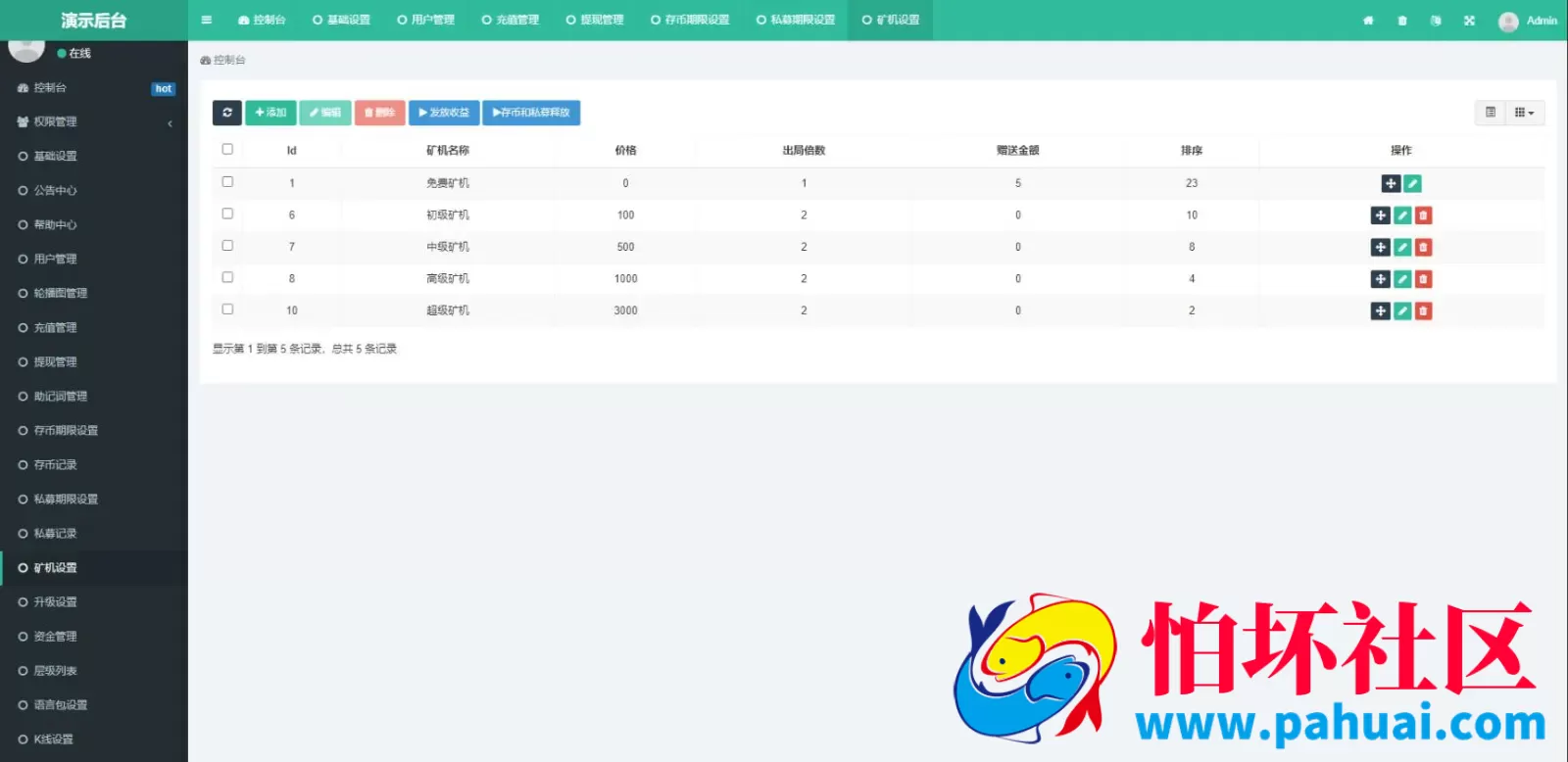Edit the 中级矿机 row
The image size is (1568, 762).
pos(1402,248)
